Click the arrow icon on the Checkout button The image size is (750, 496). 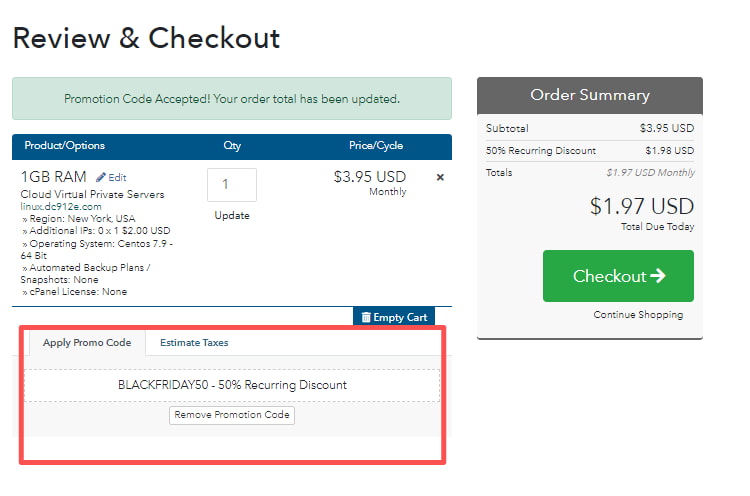(x=657, y=276)
